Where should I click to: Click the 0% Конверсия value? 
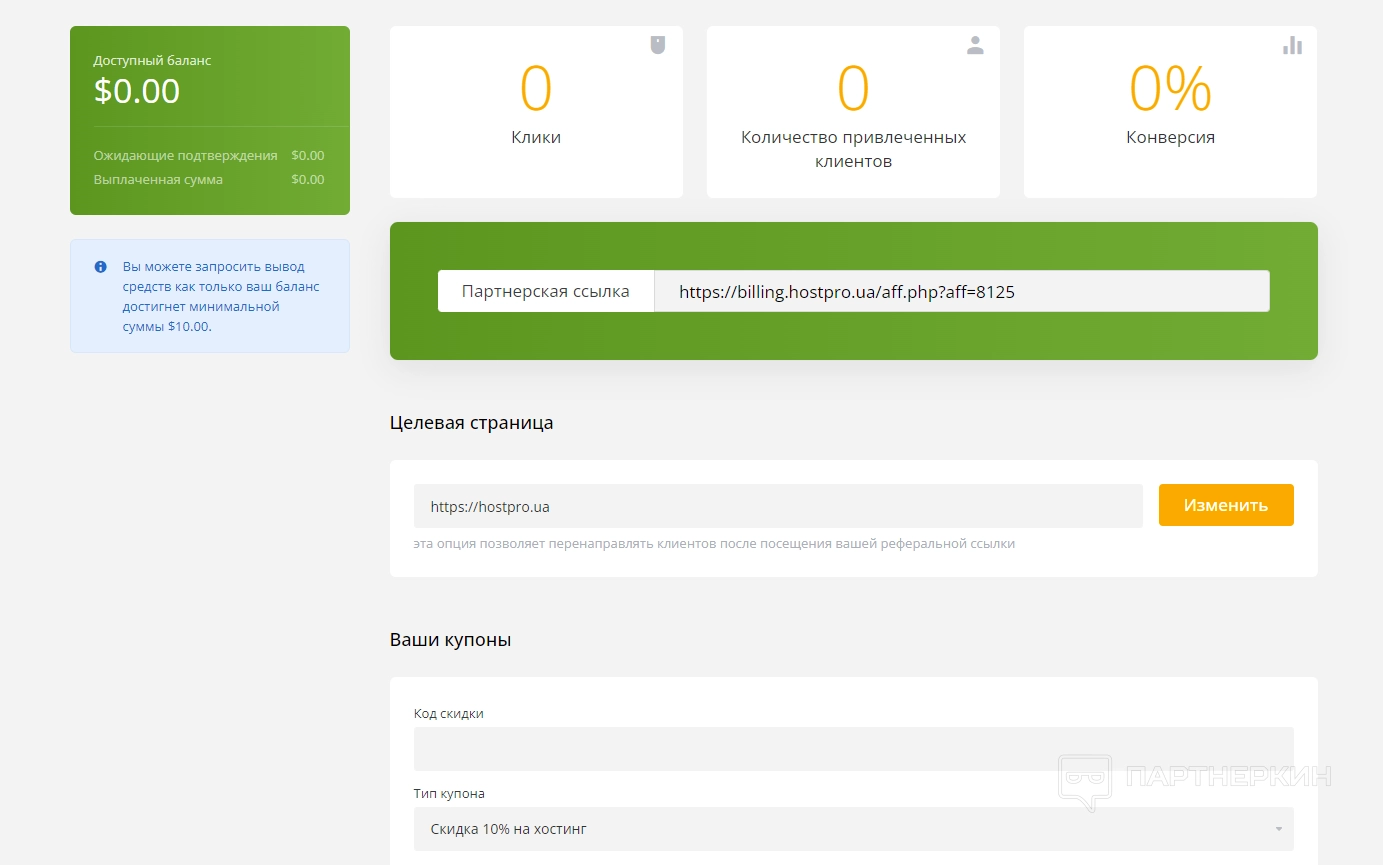[1170, 88]
